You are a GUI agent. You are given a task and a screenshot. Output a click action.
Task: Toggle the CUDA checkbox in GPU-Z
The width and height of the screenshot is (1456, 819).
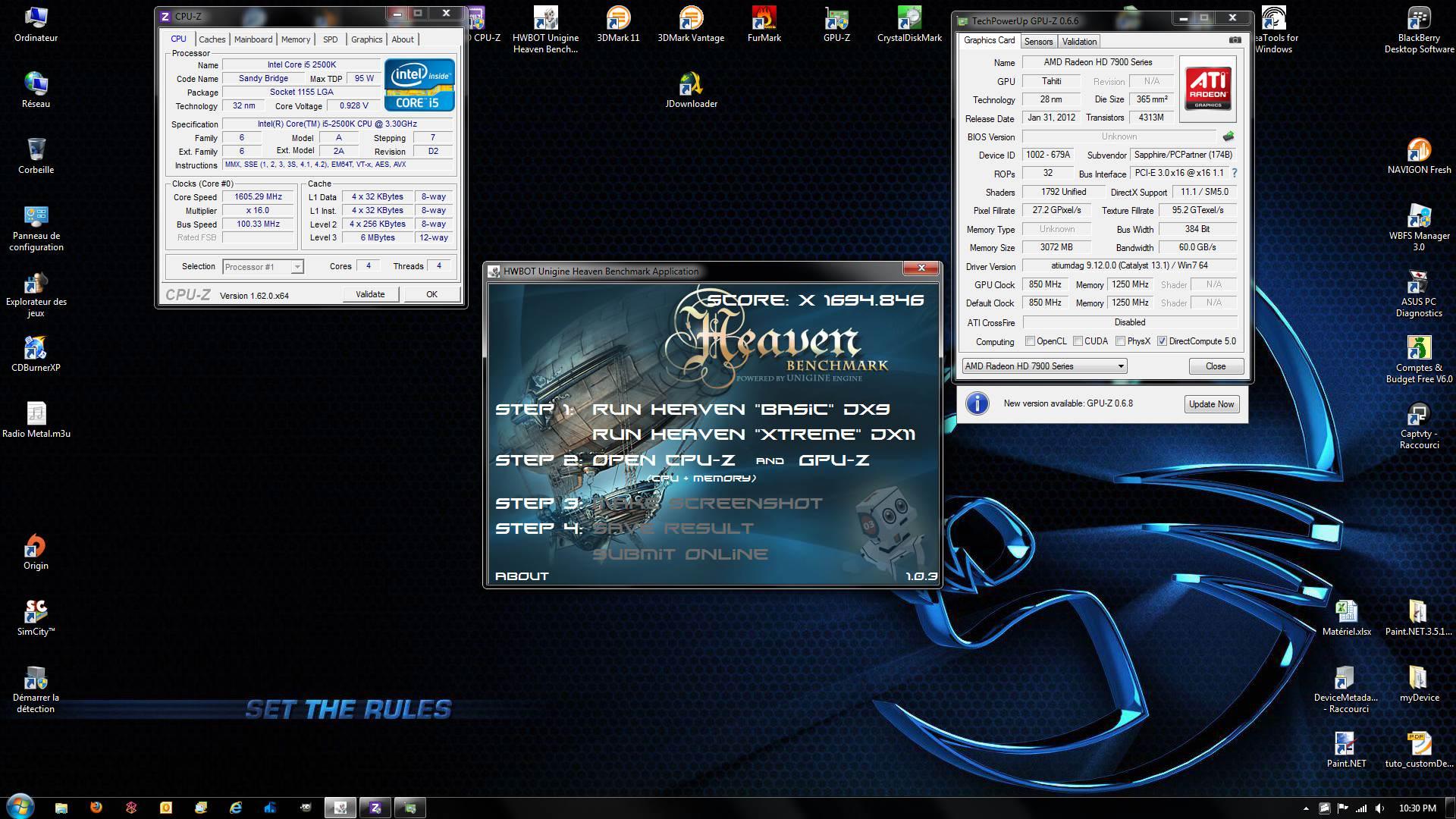1078,341
